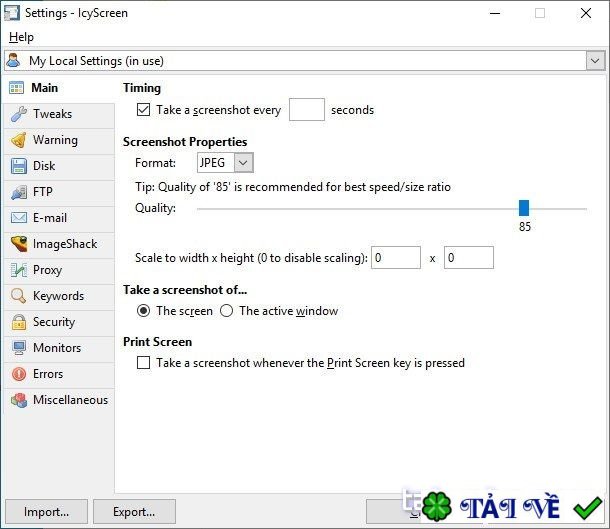The width and height of the screenshot is (610, 529).
Task: Open the Errors tab
Action: point(59,374)
